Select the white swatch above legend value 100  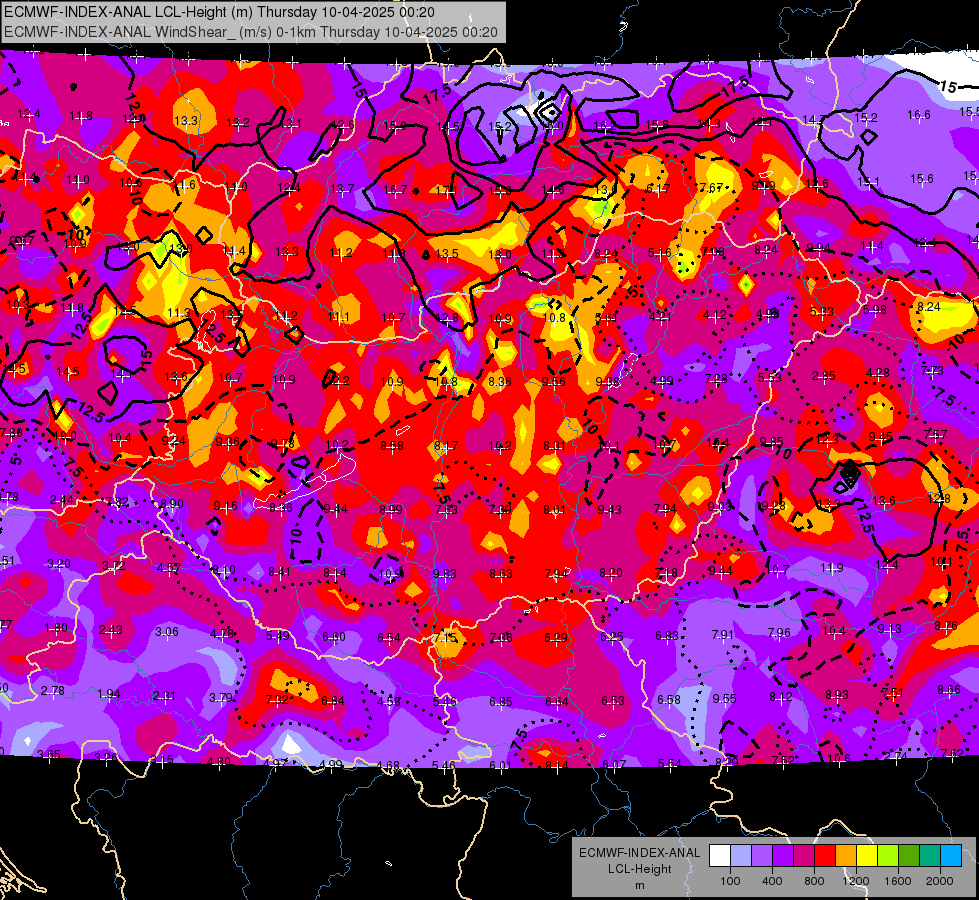pyautogui.click(x=720, y=856)
